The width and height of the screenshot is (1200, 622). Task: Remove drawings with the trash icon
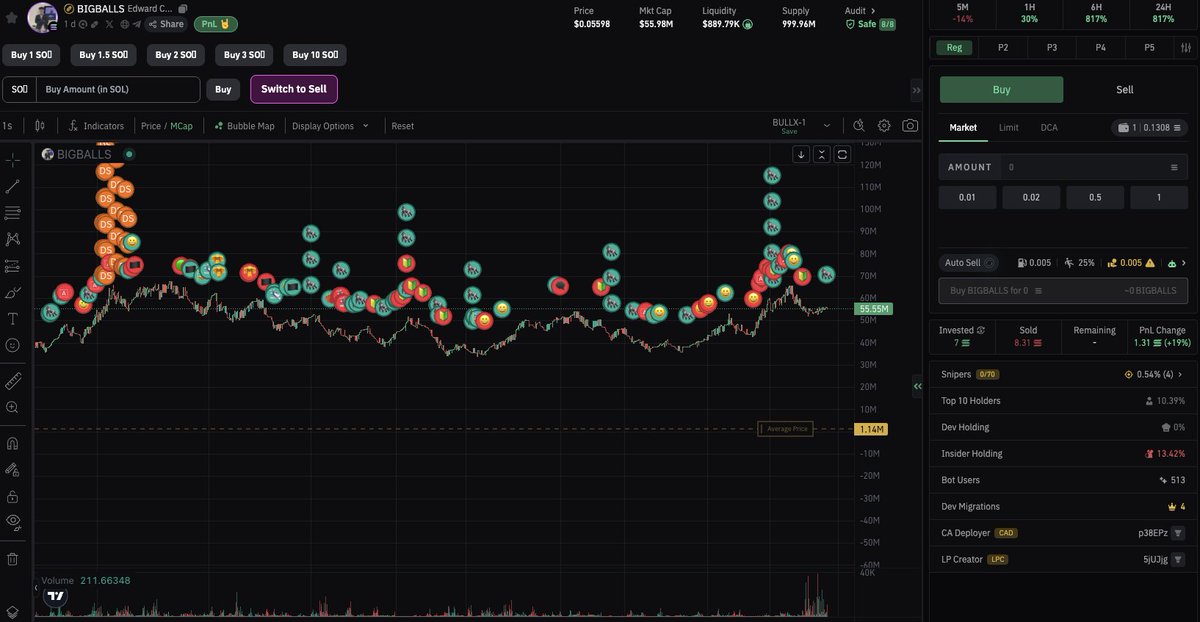pos(13,559)
